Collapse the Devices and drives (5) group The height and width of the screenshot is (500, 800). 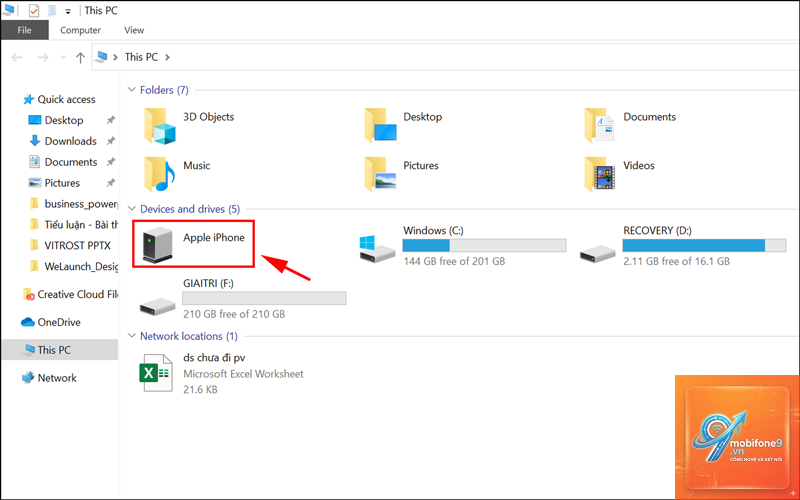coord(132,209)
